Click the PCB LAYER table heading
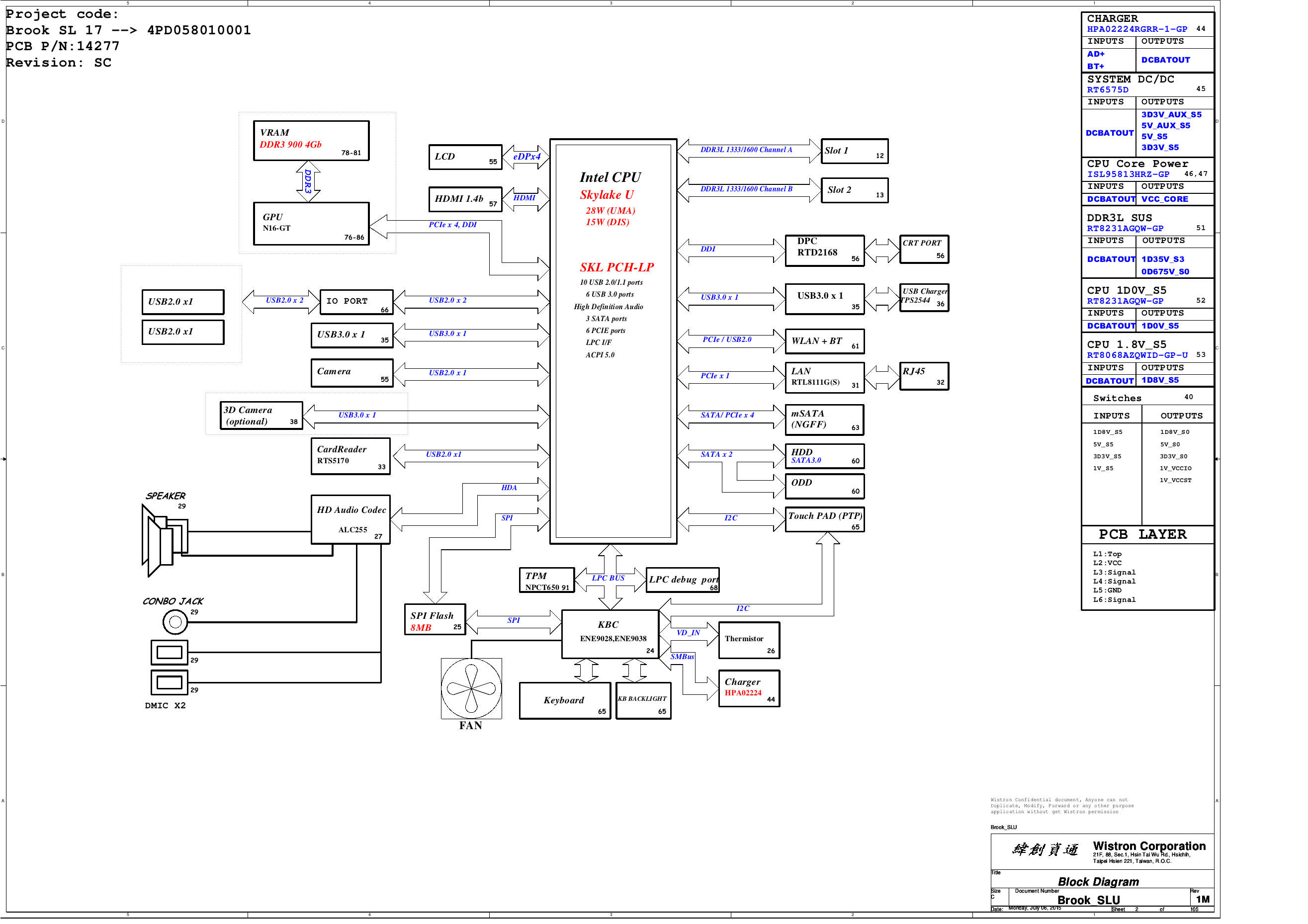 (x=1142, y=534)
